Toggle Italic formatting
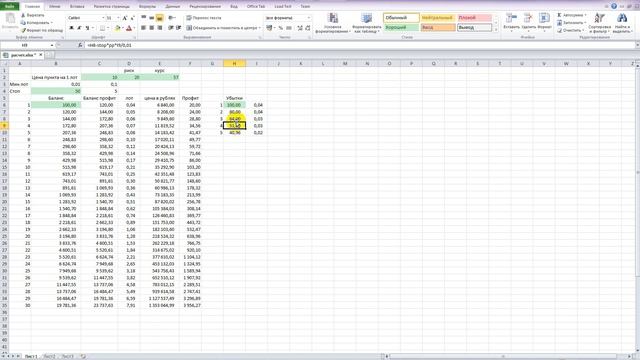Image resolution: width=640 pixels, height=360 pixels. (x=79, y=28)
